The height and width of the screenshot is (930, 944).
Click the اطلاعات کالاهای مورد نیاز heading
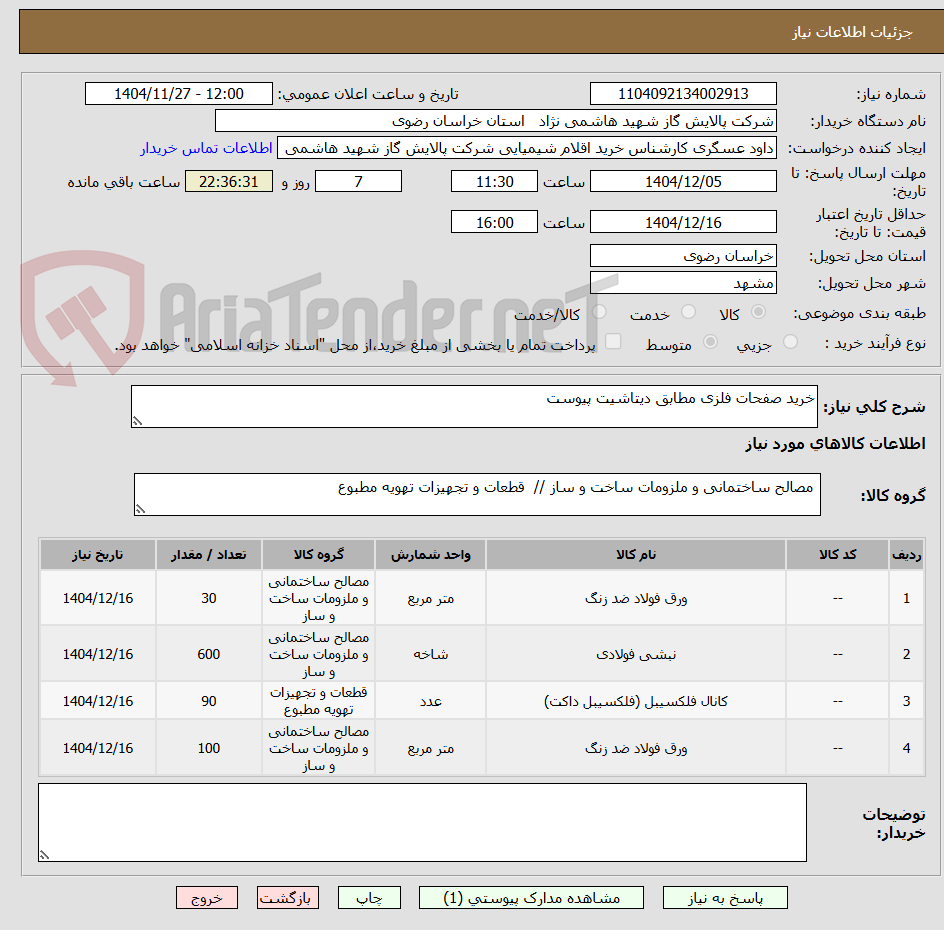pyautogui.click(x=836, y=444)
